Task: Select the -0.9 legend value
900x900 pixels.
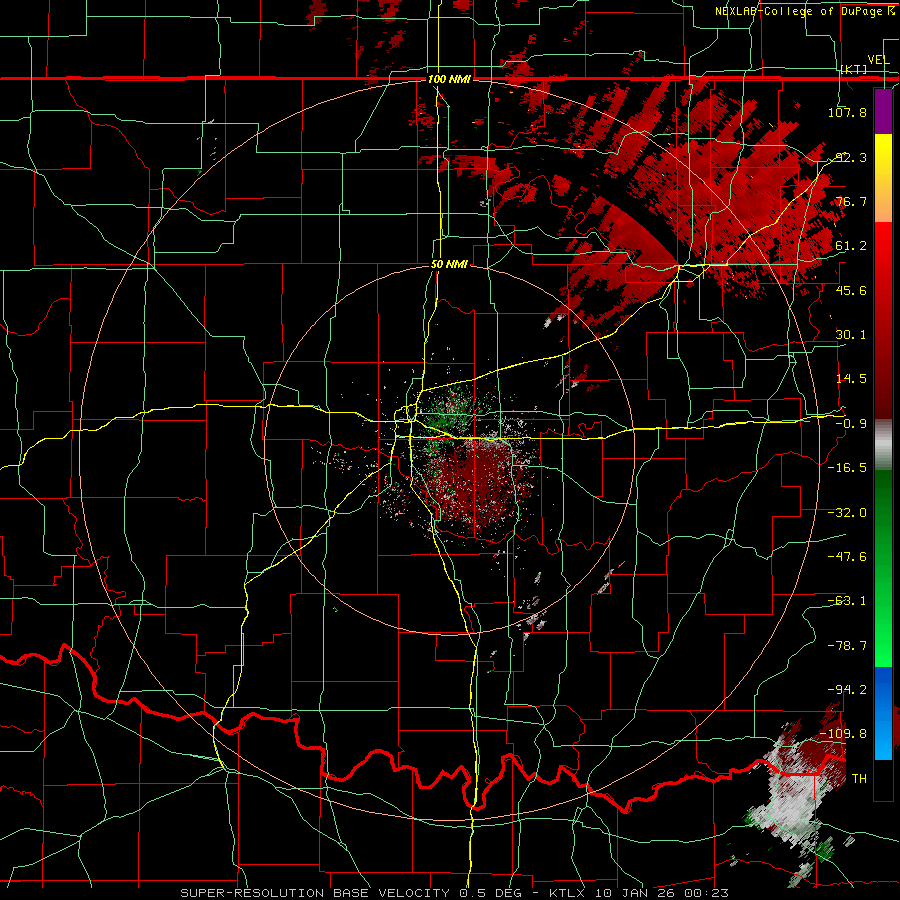Action: pyautogui.click(x=851, y=424)
